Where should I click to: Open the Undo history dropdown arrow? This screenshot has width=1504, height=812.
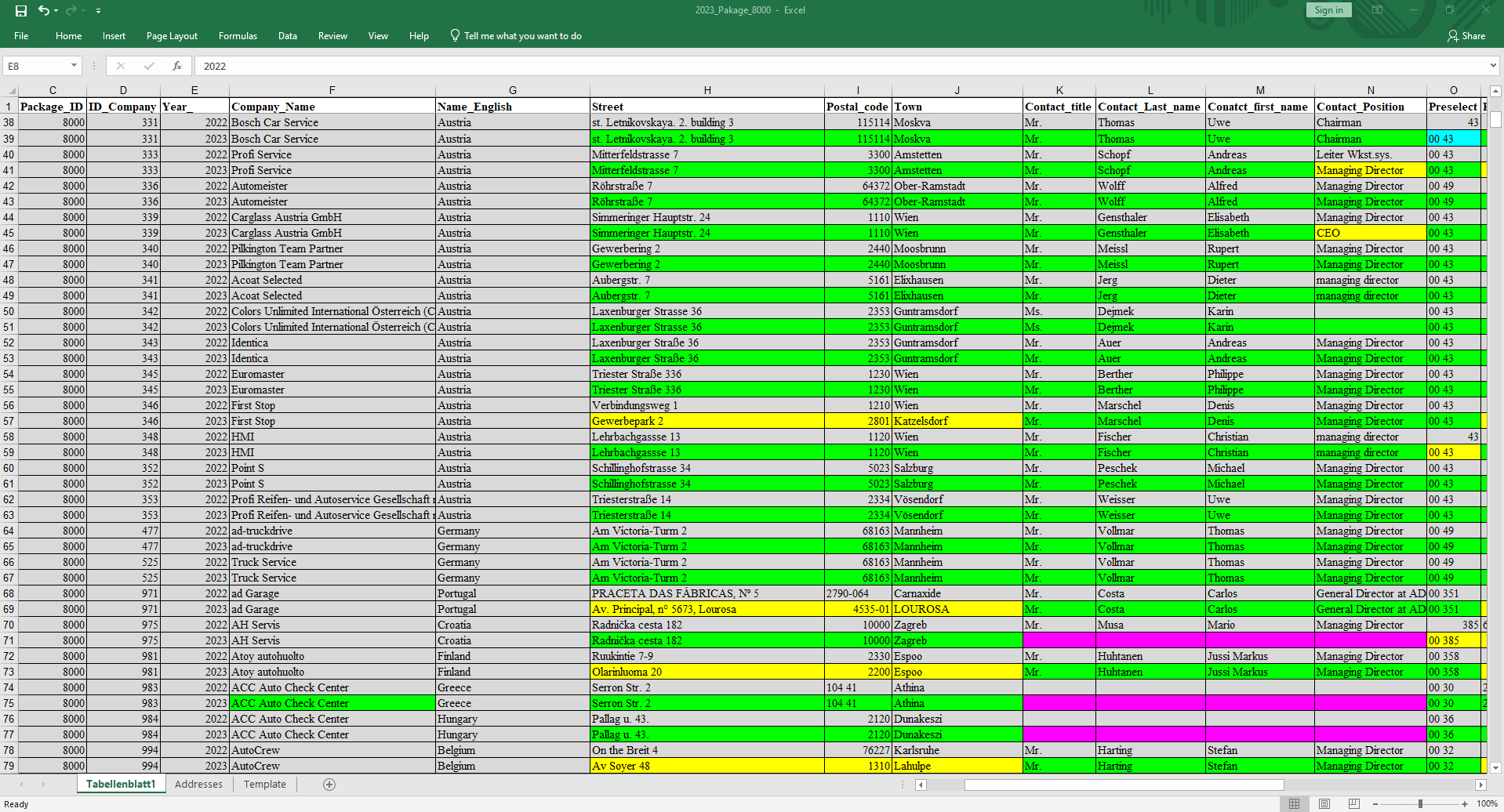[x=56, y=11]
